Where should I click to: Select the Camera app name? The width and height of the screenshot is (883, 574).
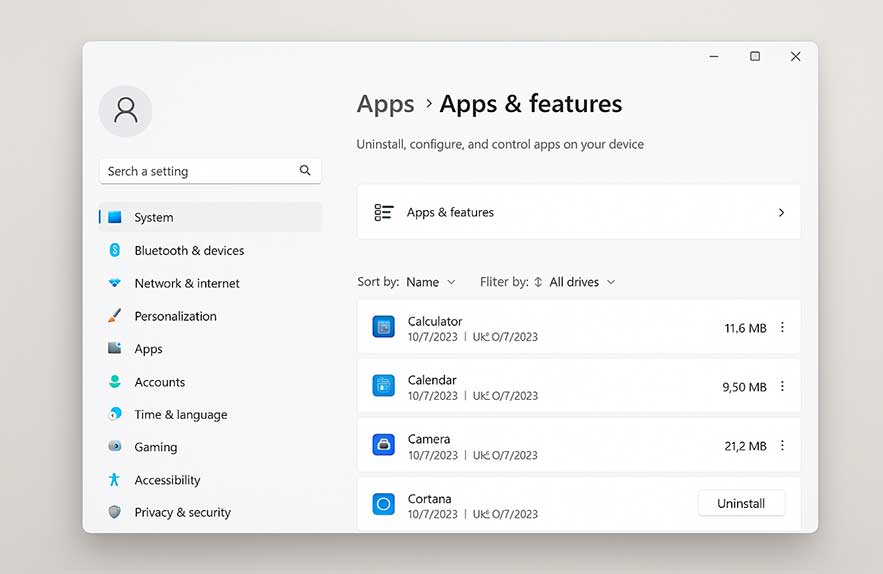pos(429,439)
